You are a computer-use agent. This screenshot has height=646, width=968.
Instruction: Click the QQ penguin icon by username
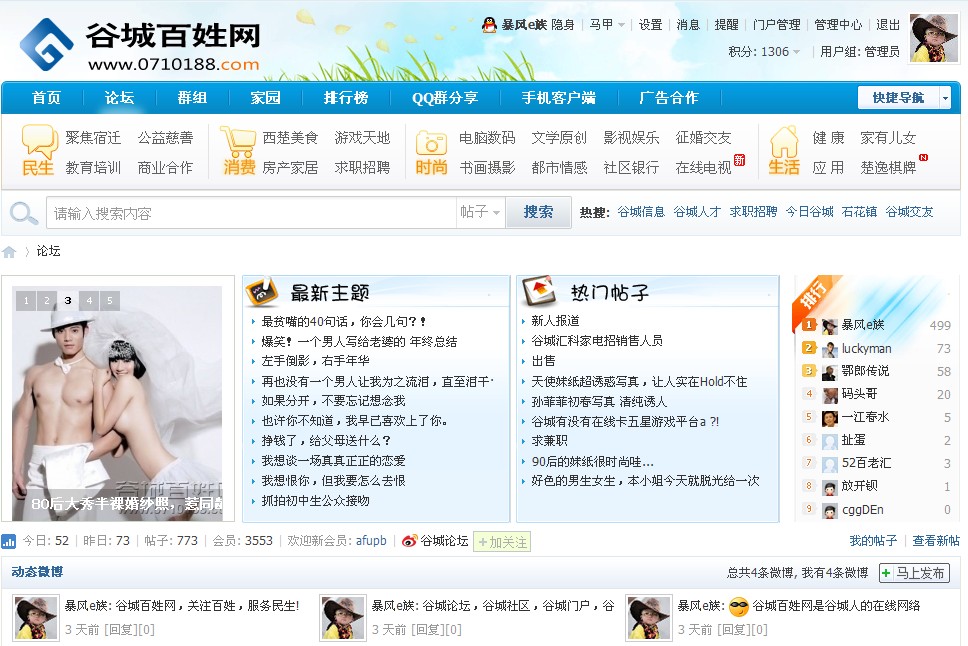[489, 25]
